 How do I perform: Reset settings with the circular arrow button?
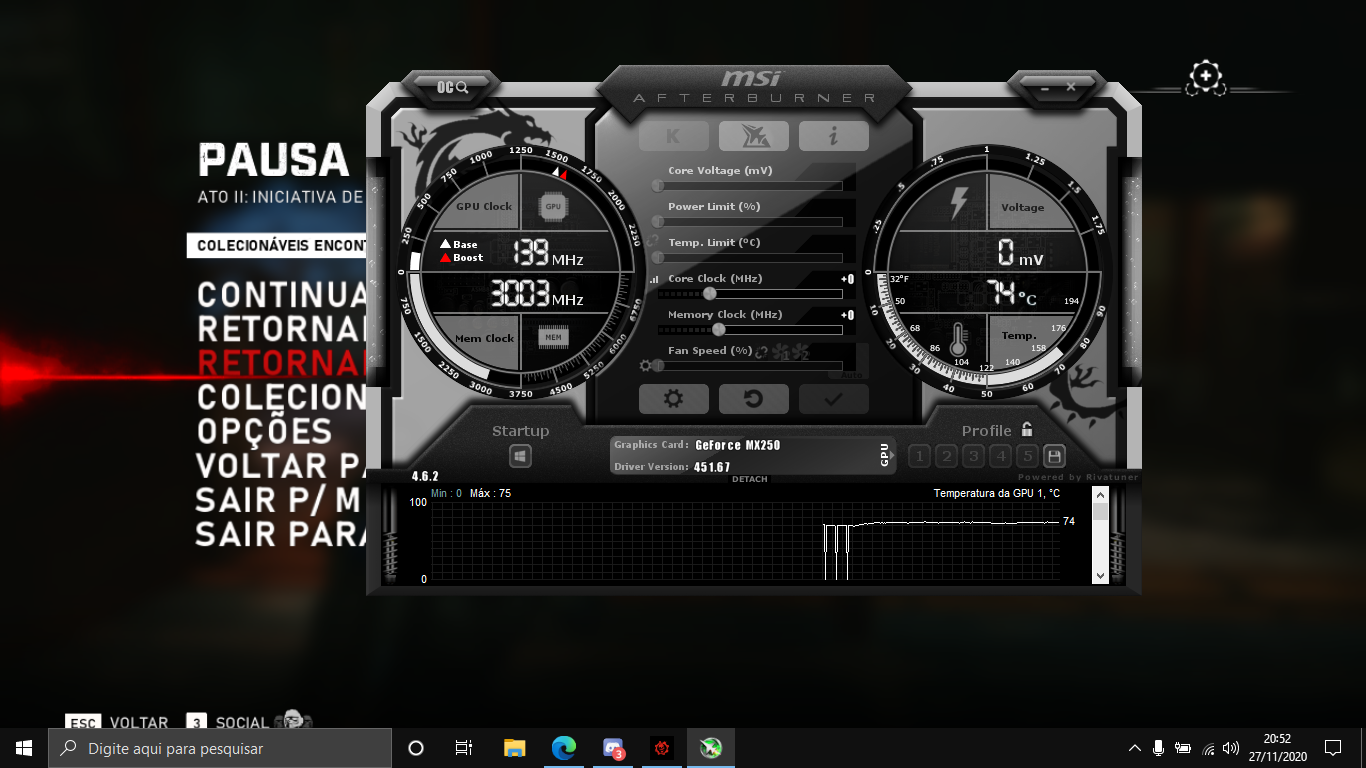tap(753, 399)
